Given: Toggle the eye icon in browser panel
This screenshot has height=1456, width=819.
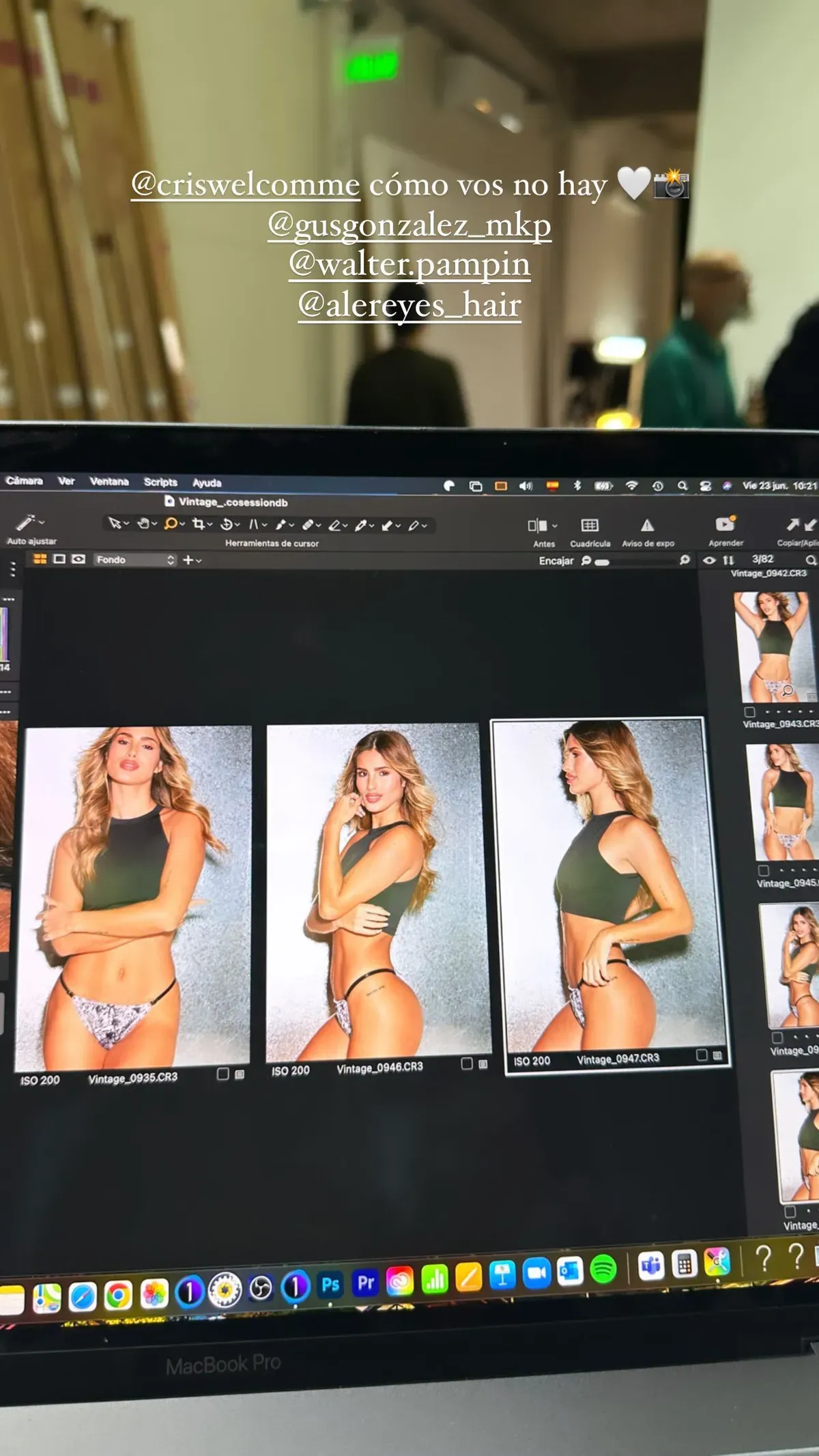Looking at the screenshot, I should point(710,560).
